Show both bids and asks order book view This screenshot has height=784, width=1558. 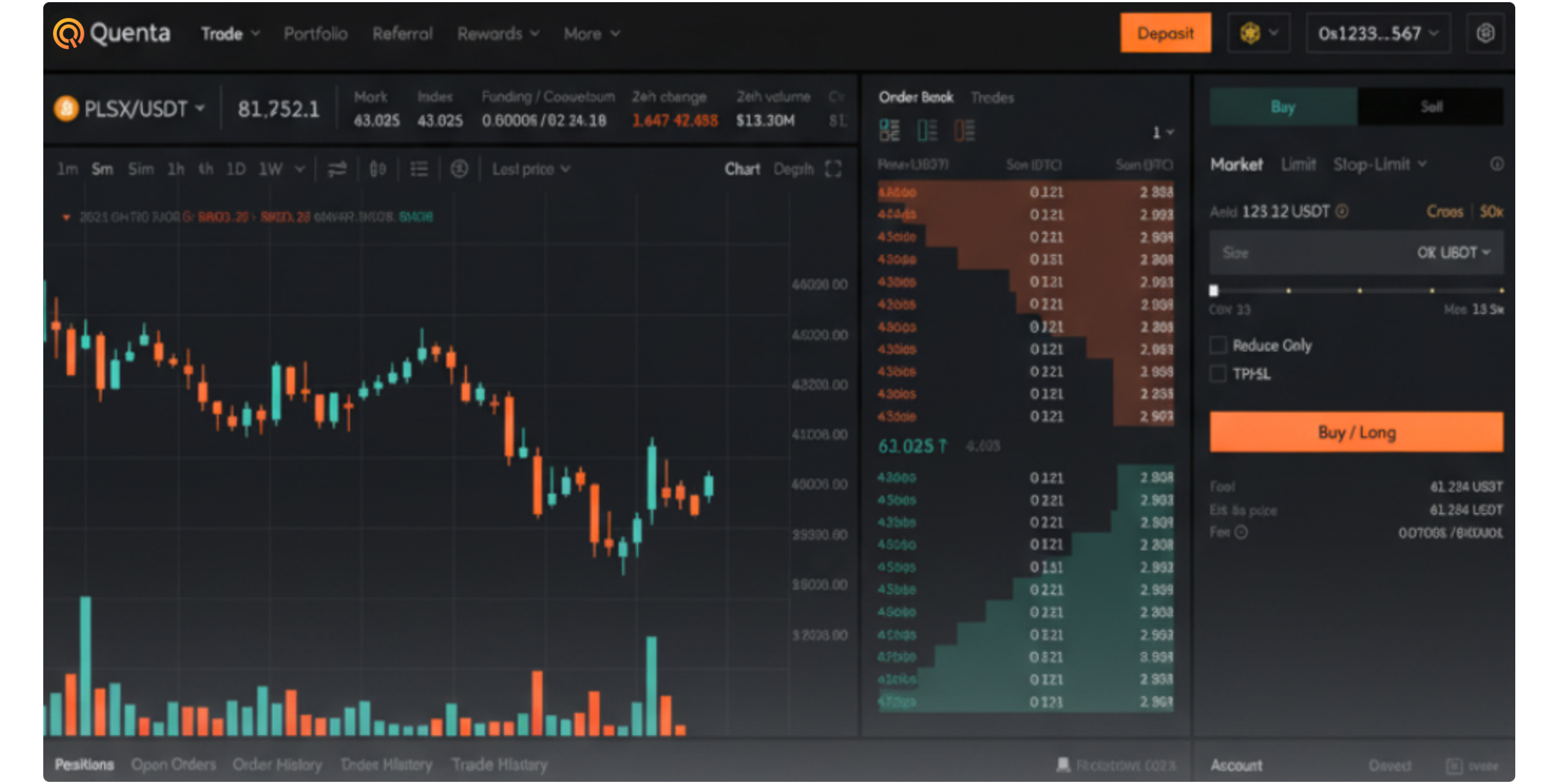[x=889, y=130]
